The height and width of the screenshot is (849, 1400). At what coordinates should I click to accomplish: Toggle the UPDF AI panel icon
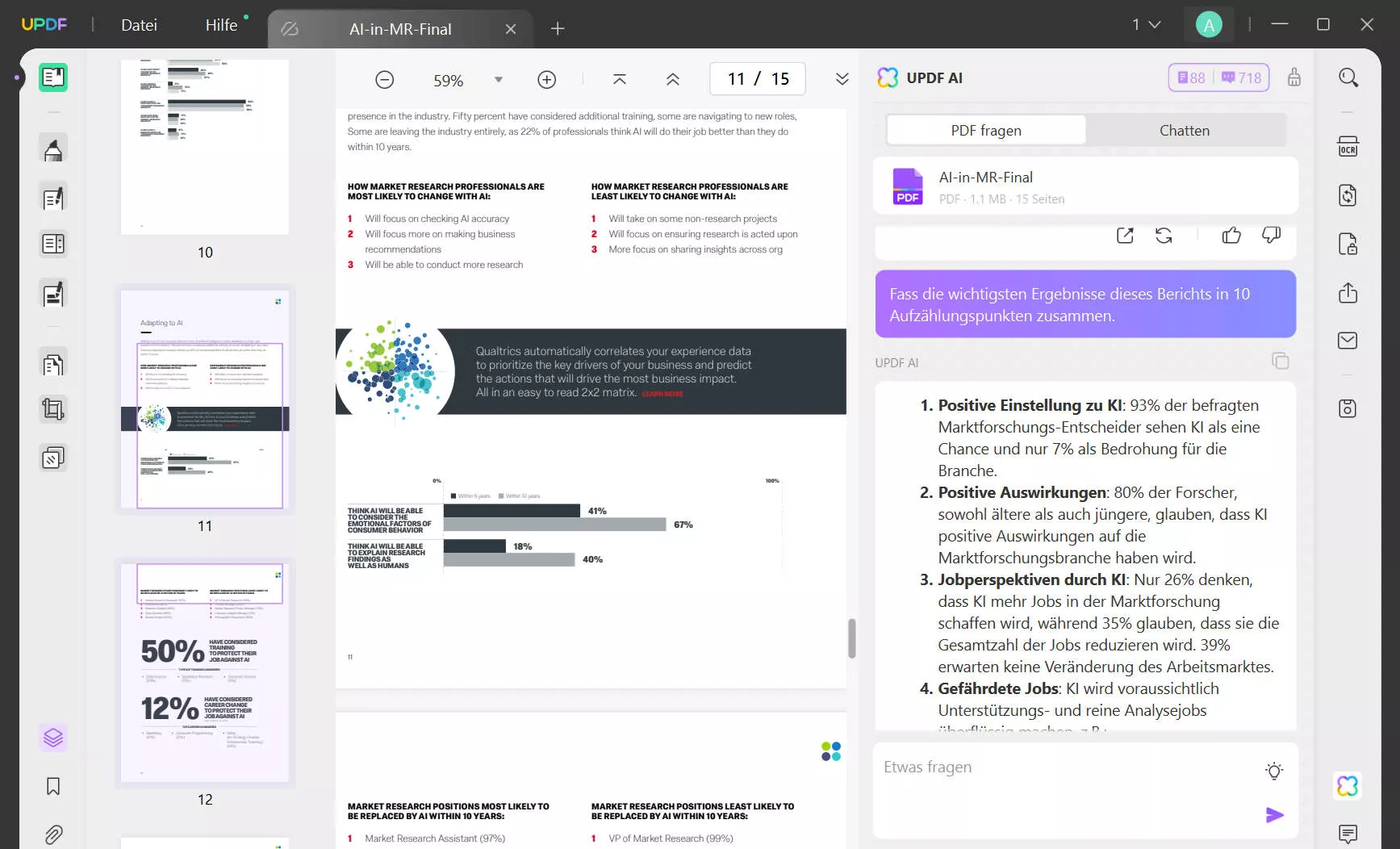pos(1348,785)
